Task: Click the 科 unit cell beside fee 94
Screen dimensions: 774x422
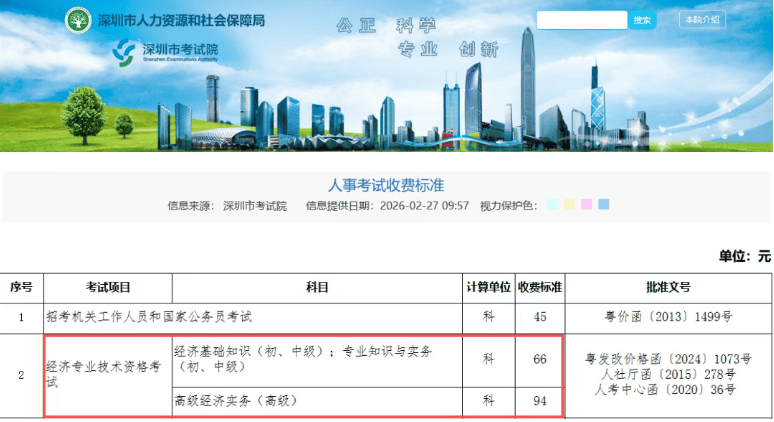Action: click(x=489, y=401)
